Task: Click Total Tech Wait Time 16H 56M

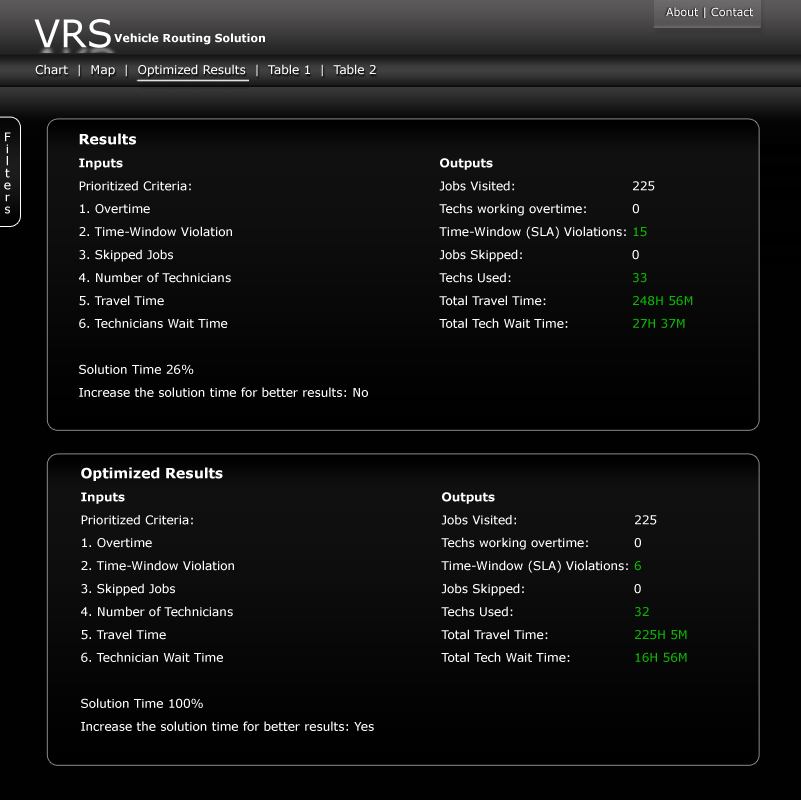Action: [661, 658]
